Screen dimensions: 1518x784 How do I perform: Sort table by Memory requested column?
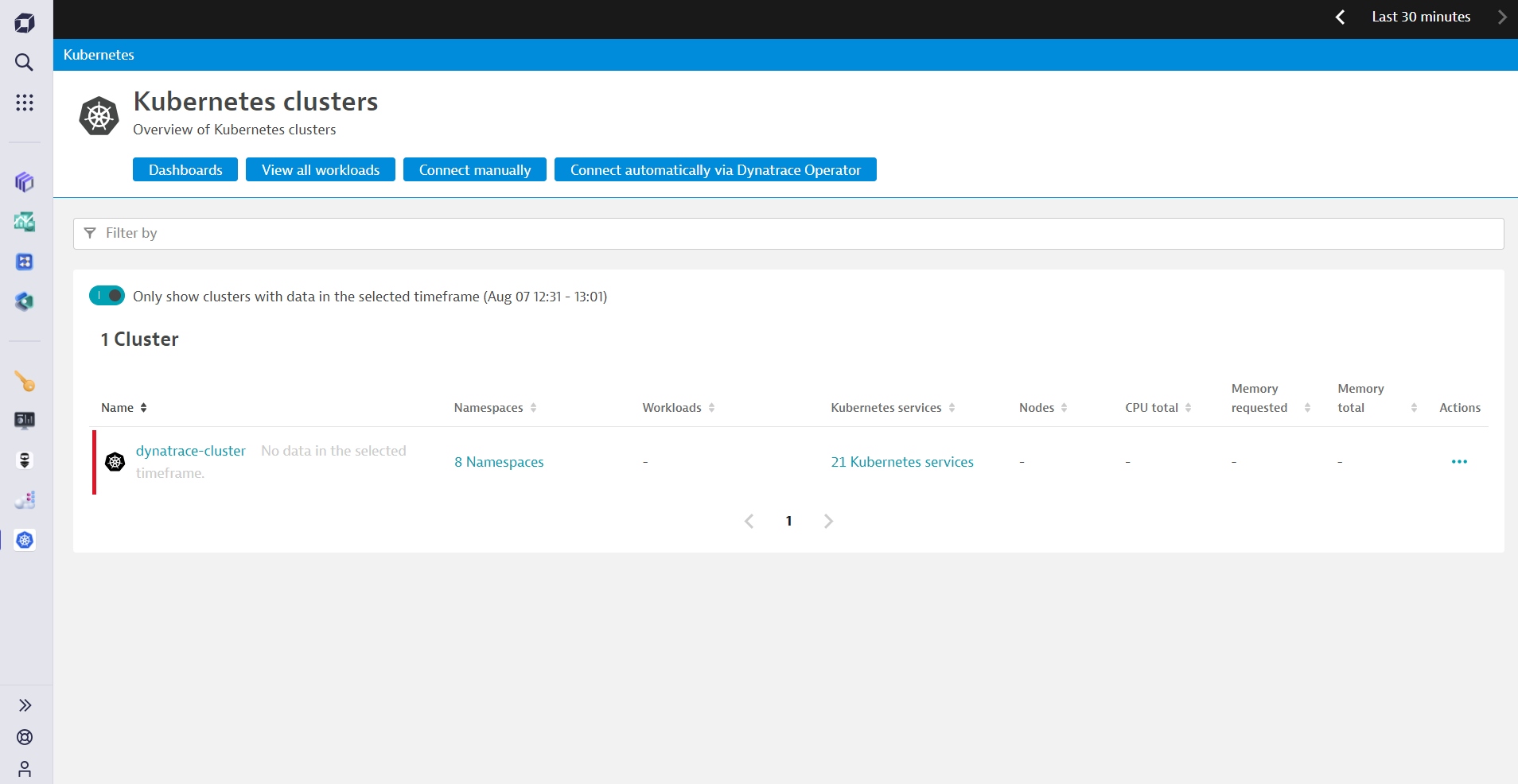coord(1271,398)
